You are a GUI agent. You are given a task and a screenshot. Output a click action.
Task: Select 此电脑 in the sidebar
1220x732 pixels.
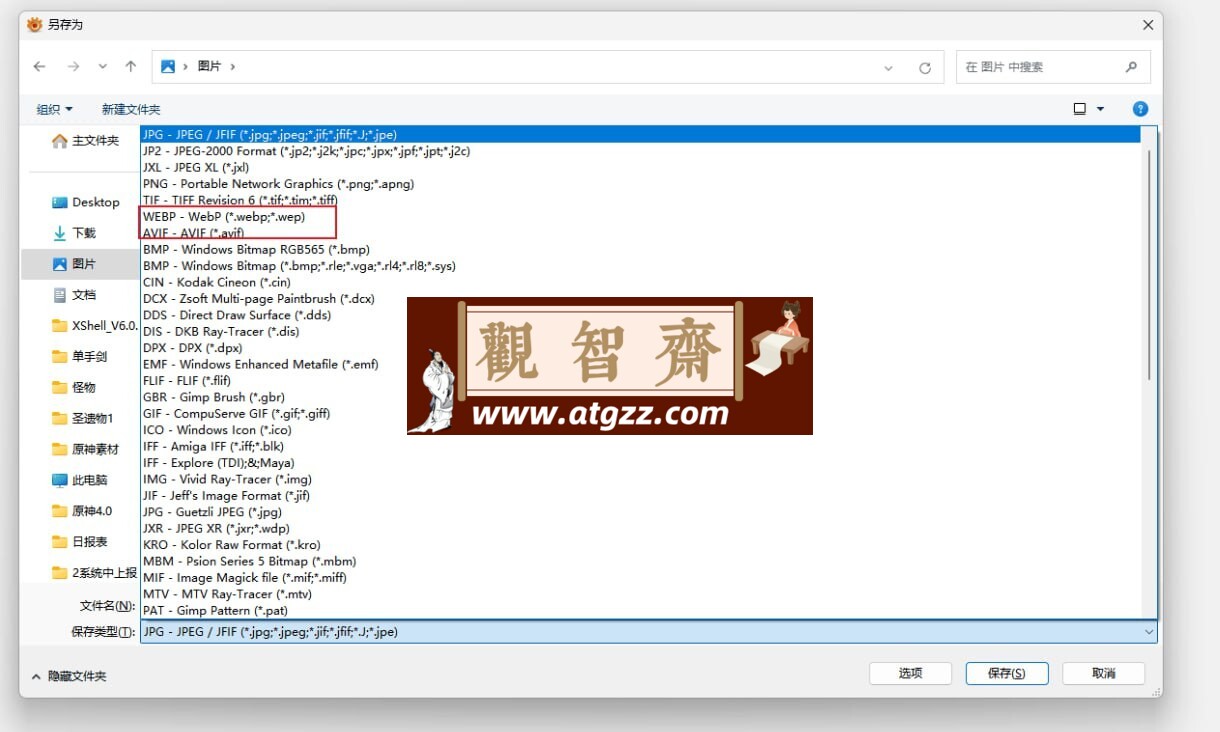tap(80, 480)
